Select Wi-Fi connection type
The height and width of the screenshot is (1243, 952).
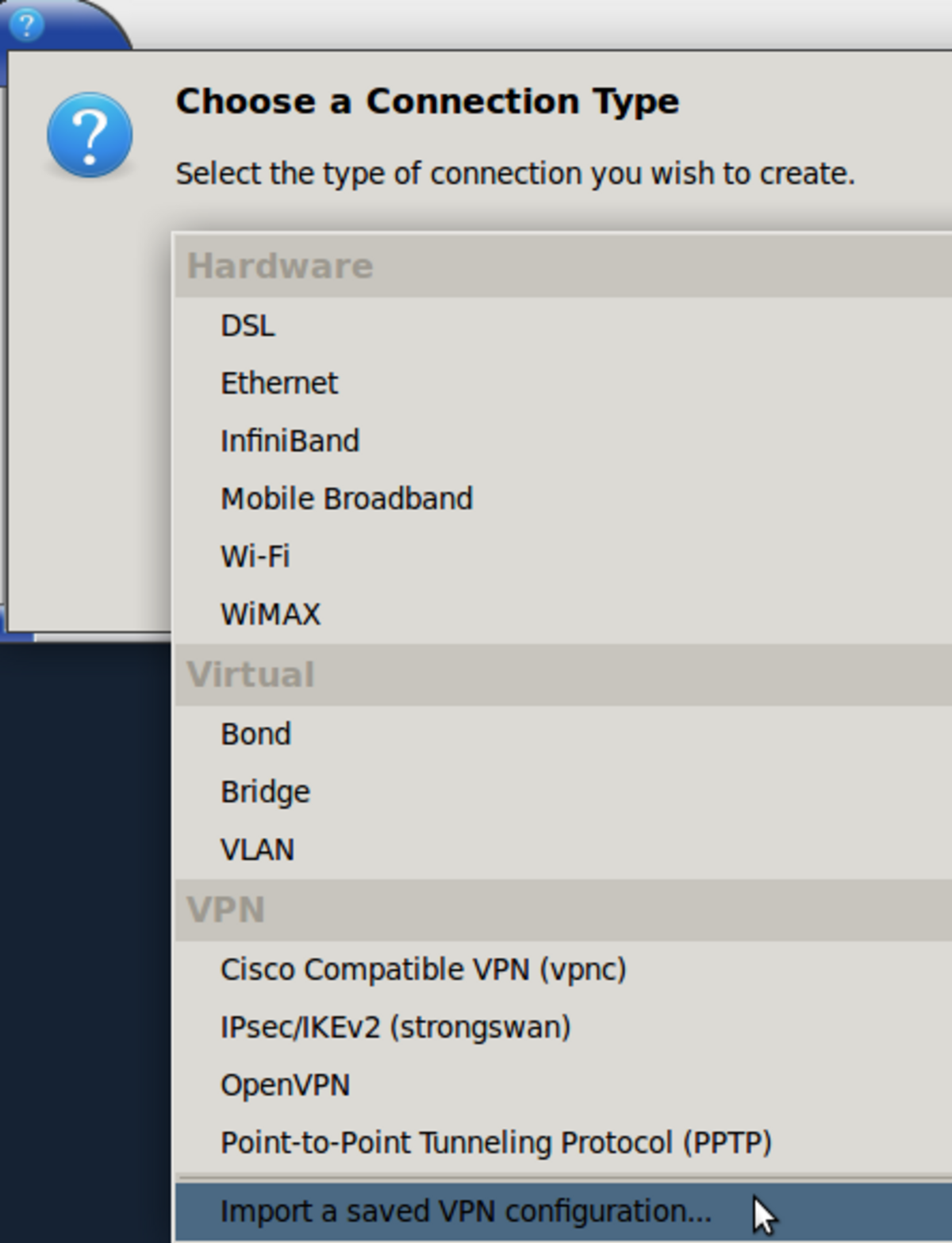click(255, 557)
